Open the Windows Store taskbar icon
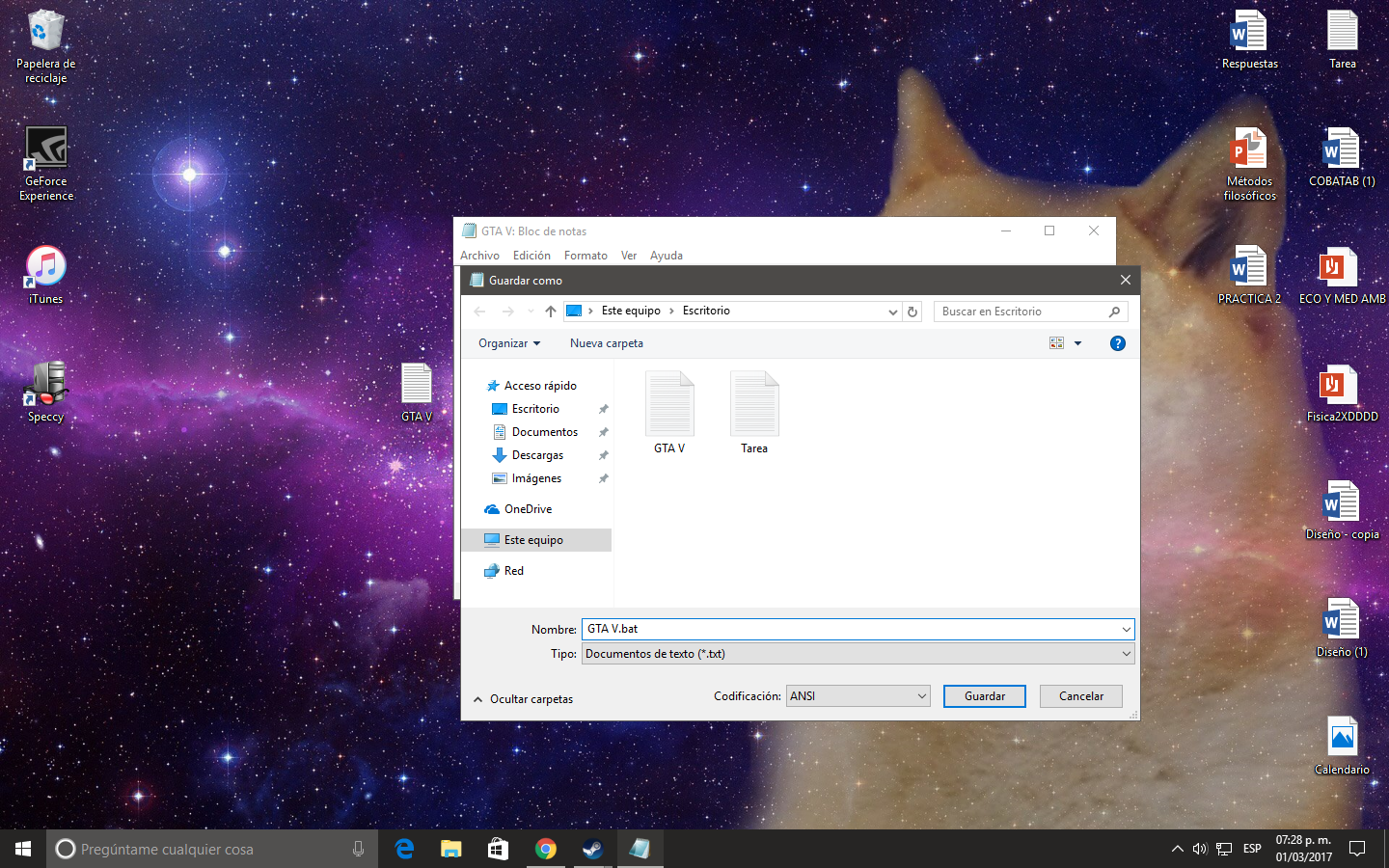 click(498, 849)
